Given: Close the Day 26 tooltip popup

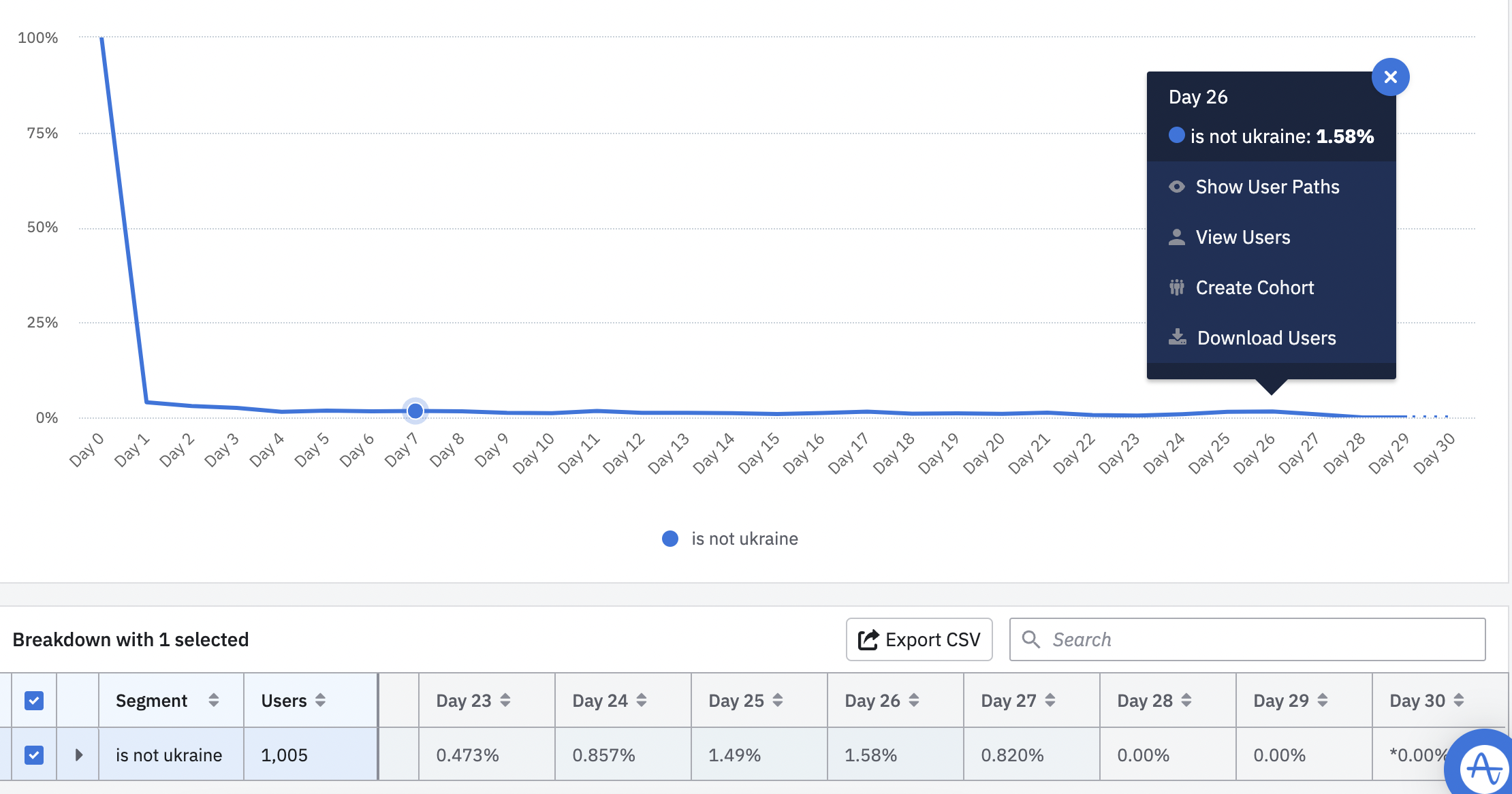Looking at the screenshot, I should click(1390, 77).
